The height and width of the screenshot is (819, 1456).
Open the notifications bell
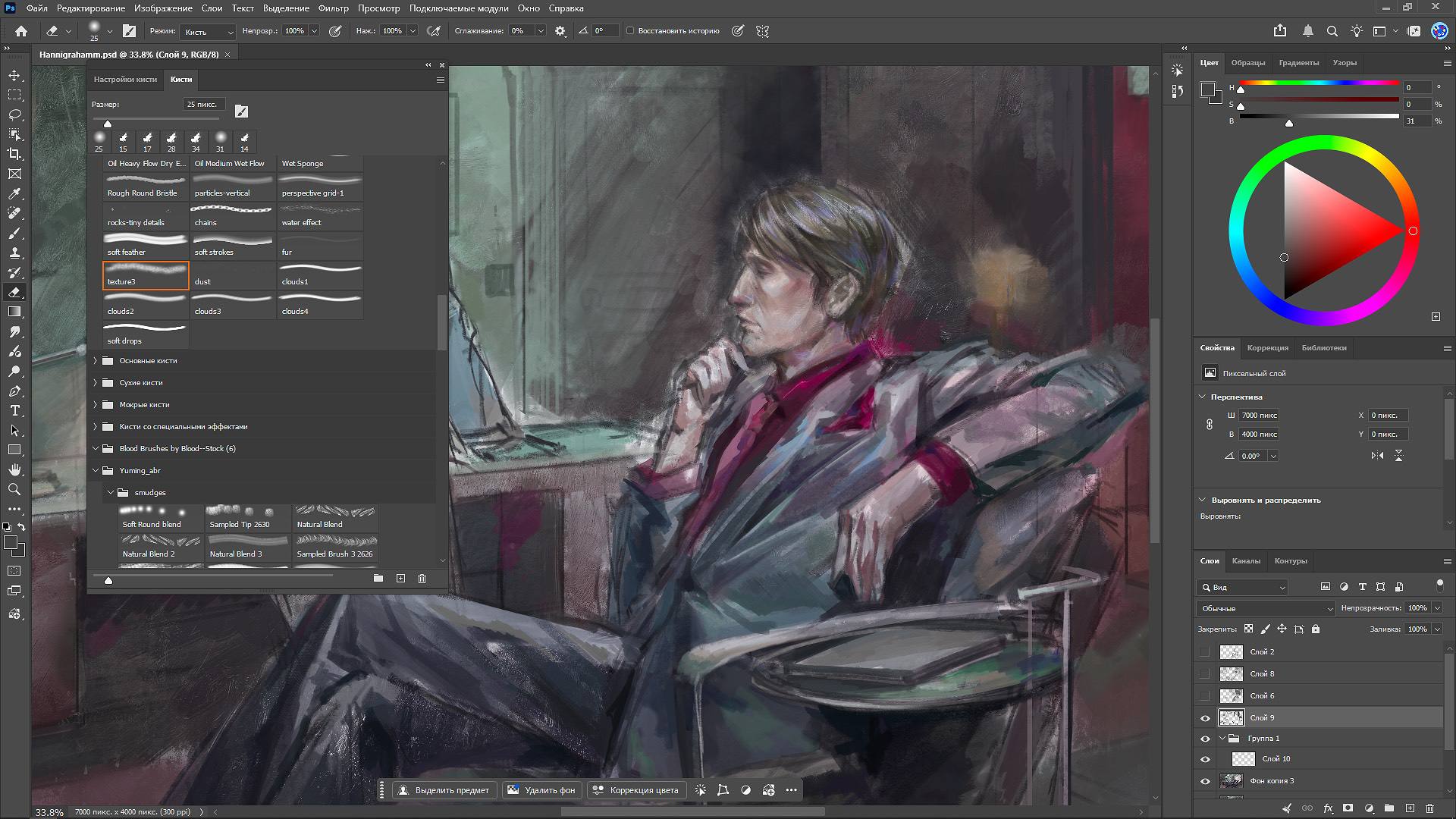pyautogui.click(x=1308, y=31)
